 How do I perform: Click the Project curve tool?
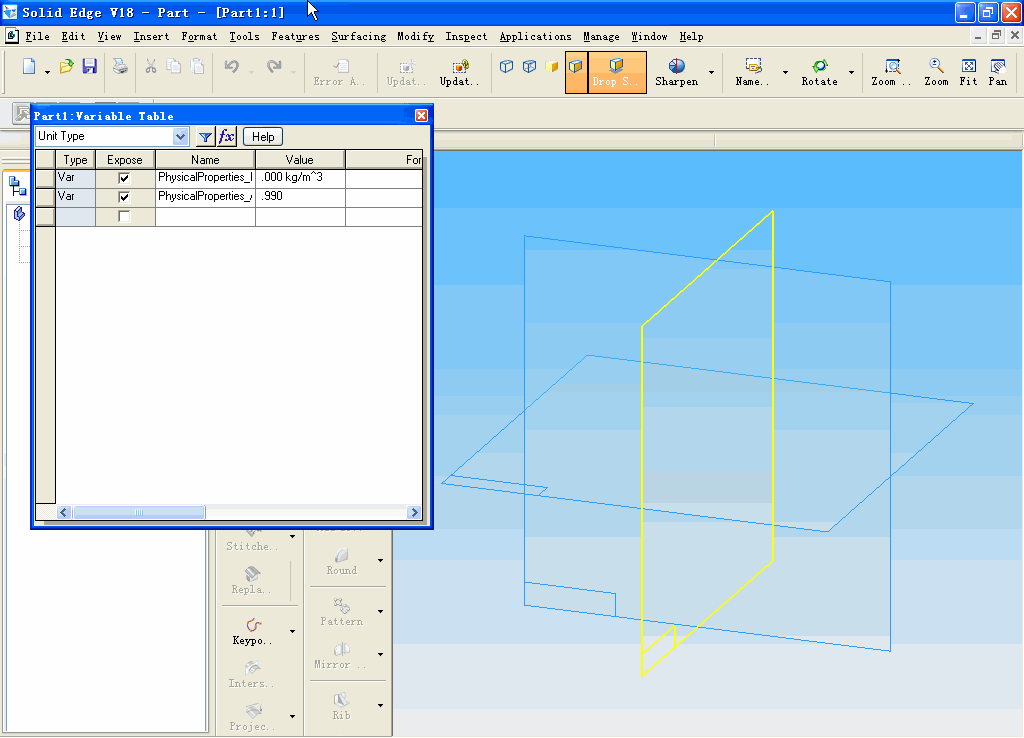pyautogui.click(x=252, y=717)
